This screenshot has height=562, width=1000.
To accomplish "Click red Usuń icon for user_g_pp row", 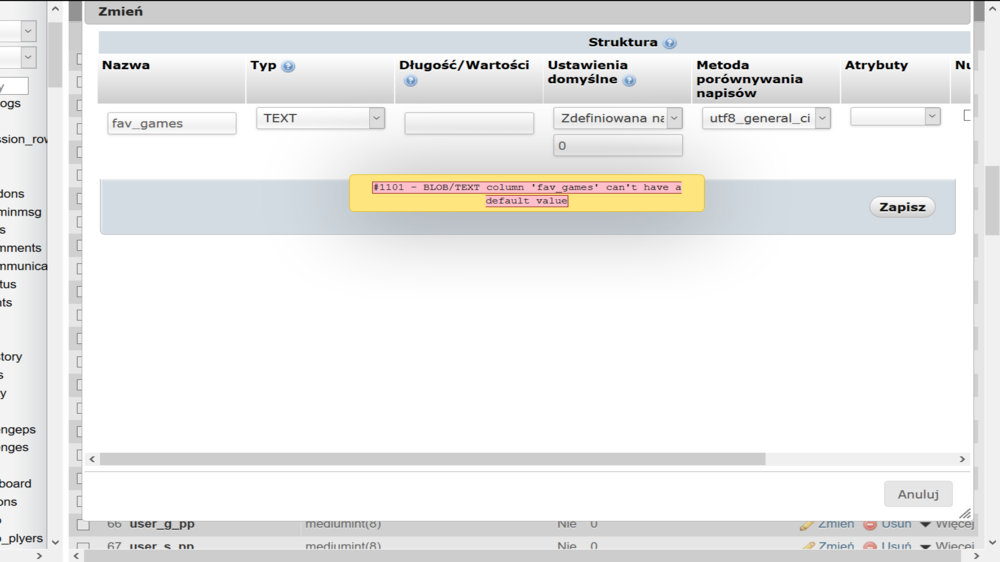I will tap(870, 524).
